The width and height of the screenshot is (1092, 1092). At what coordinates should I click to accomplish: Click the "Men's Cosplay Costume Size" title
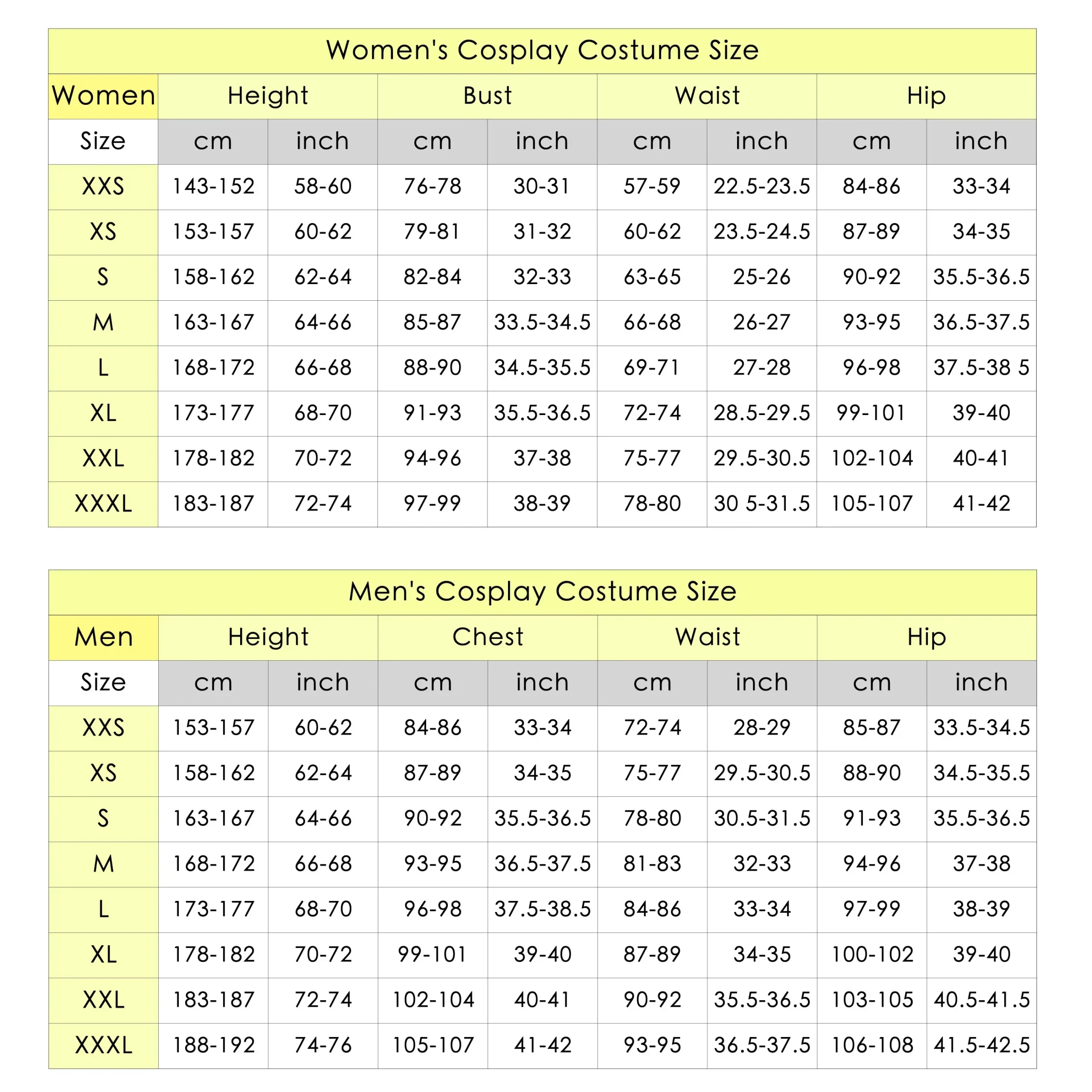tap(542, 592)
